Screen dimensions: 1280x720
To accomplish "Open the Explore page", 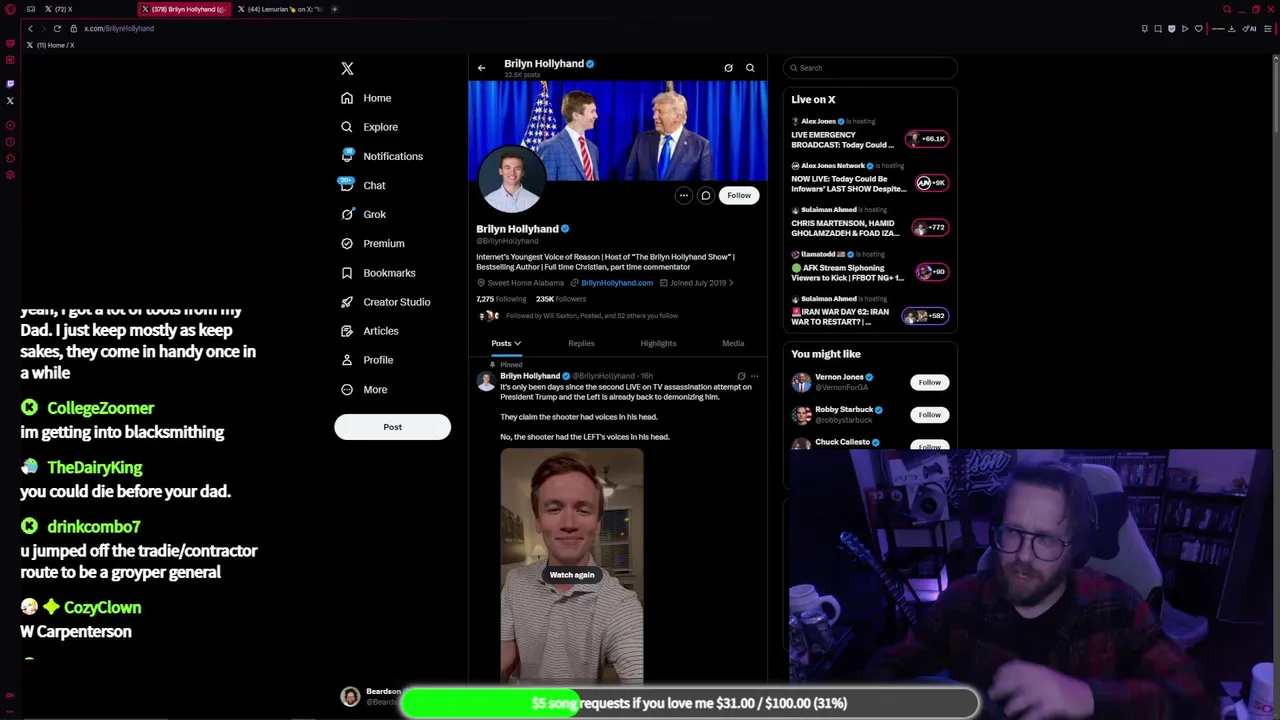I will (x=369, y=127).
